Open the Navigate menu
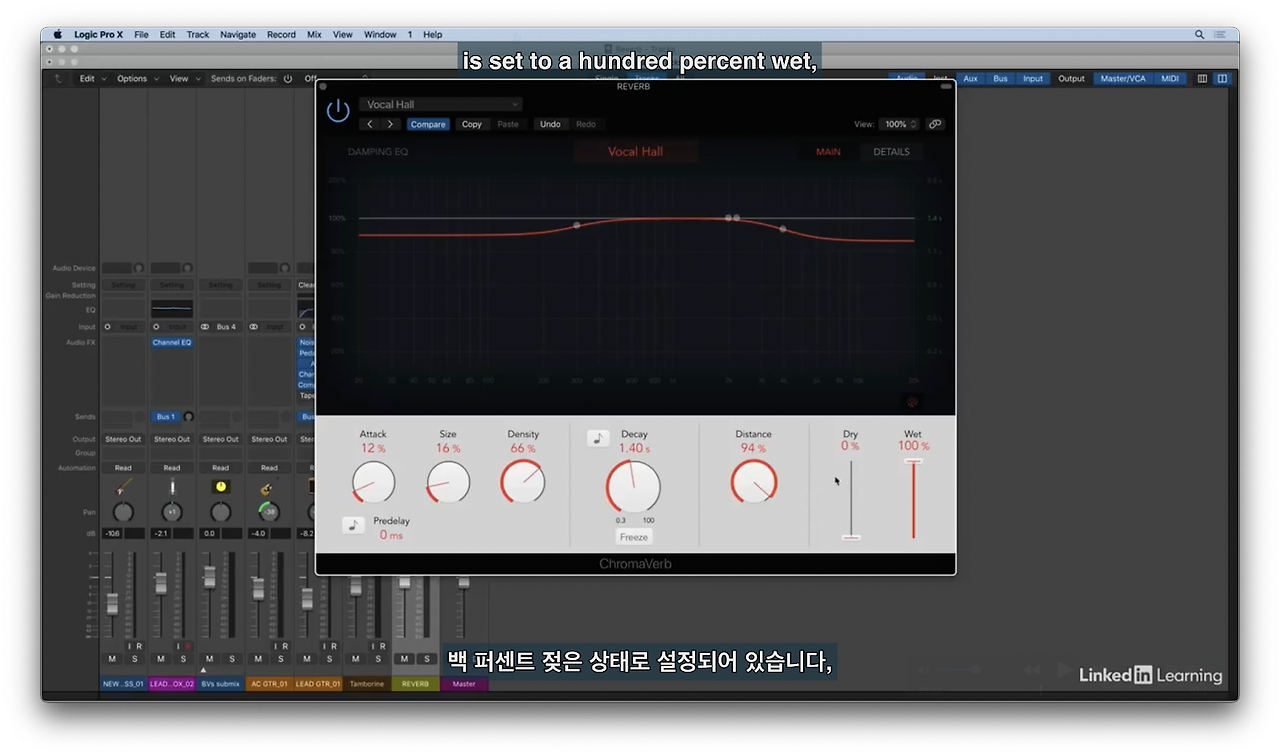This screenshot has width=1280, height=756. coord(238,35)
